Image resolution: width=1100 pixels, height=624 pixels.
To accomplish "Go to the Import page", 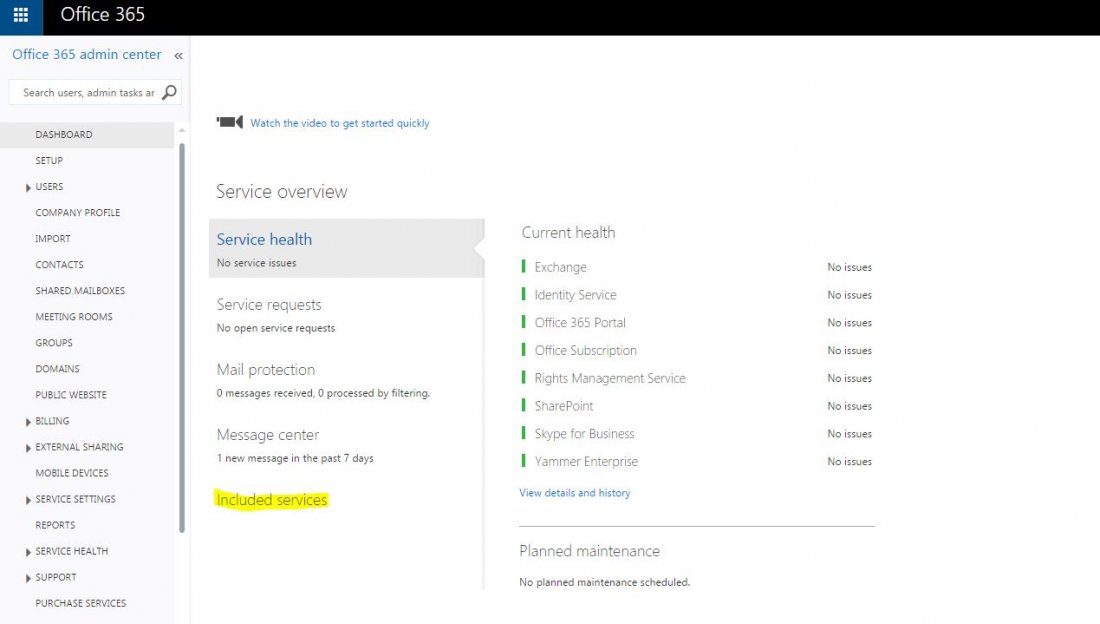I will tap(53, 239).
